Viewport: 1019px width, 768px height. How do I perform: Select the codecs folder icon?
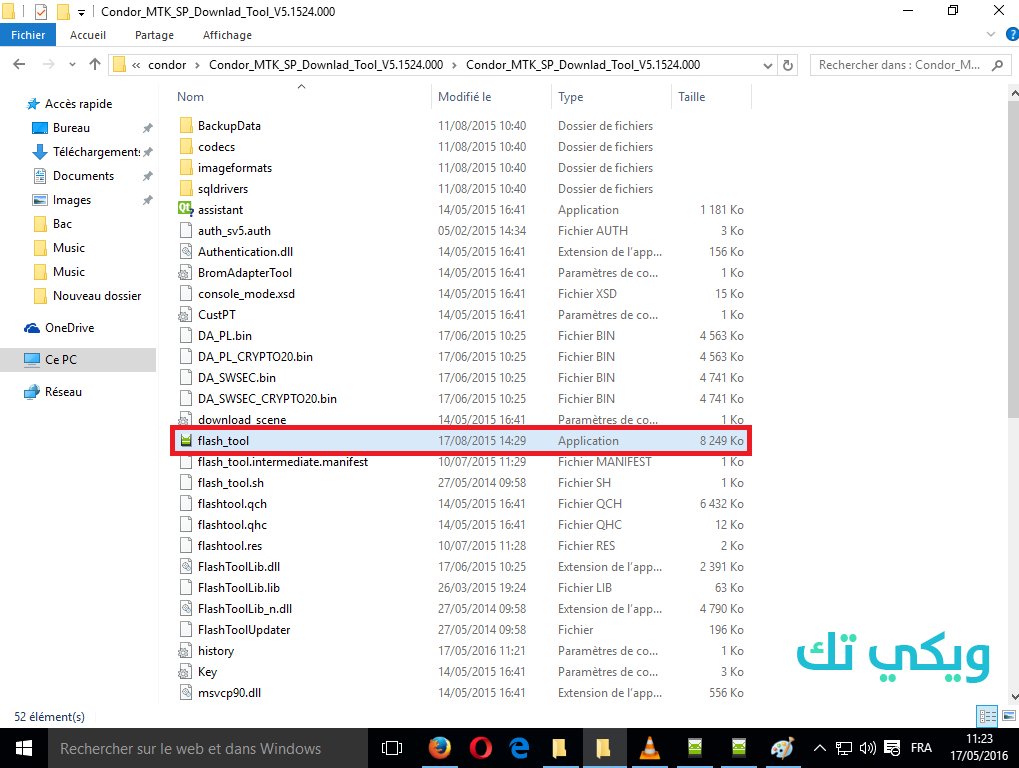(186, 147)
